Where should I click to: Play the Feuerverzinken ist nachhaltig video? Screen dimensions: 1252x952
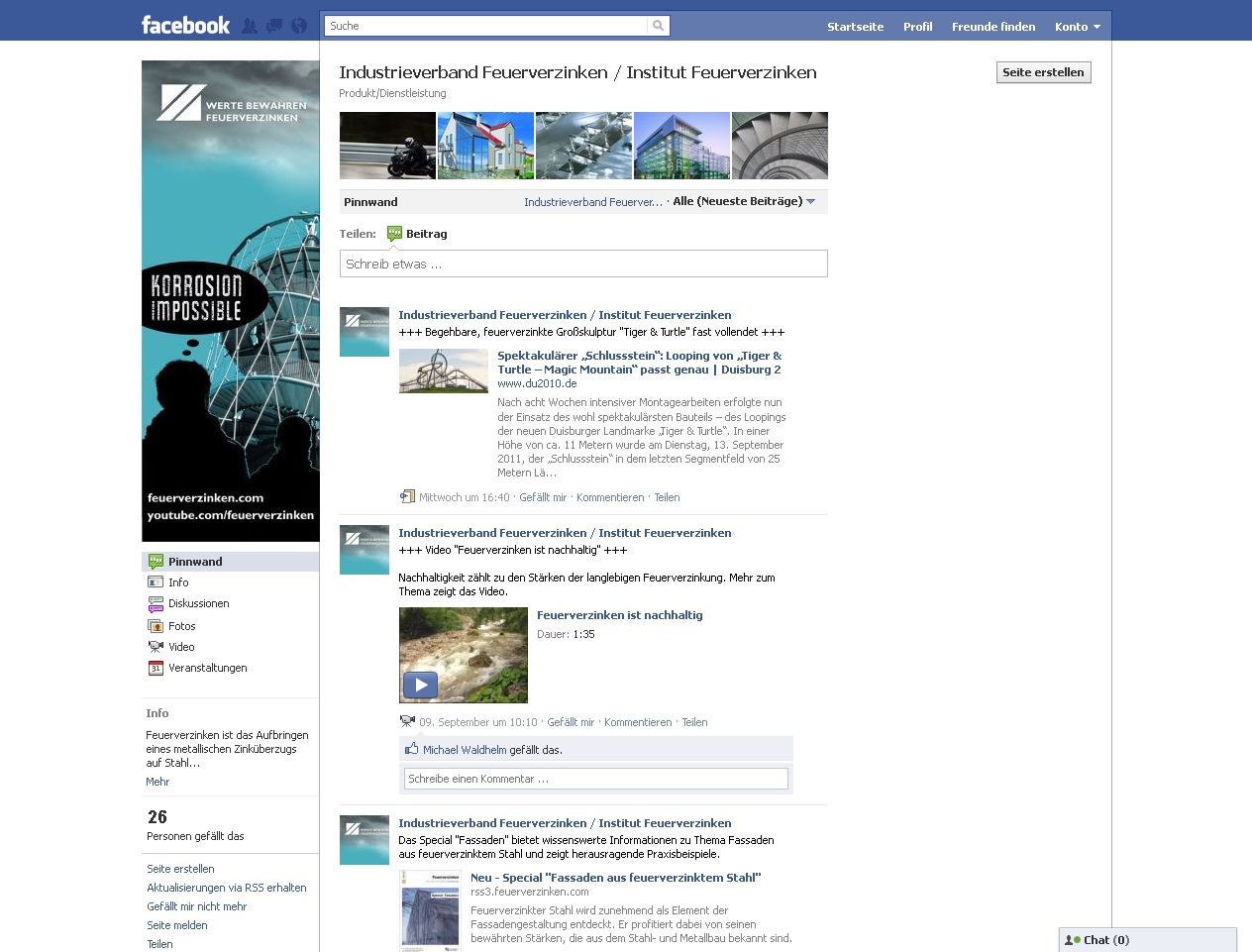(x=420, y=685)
